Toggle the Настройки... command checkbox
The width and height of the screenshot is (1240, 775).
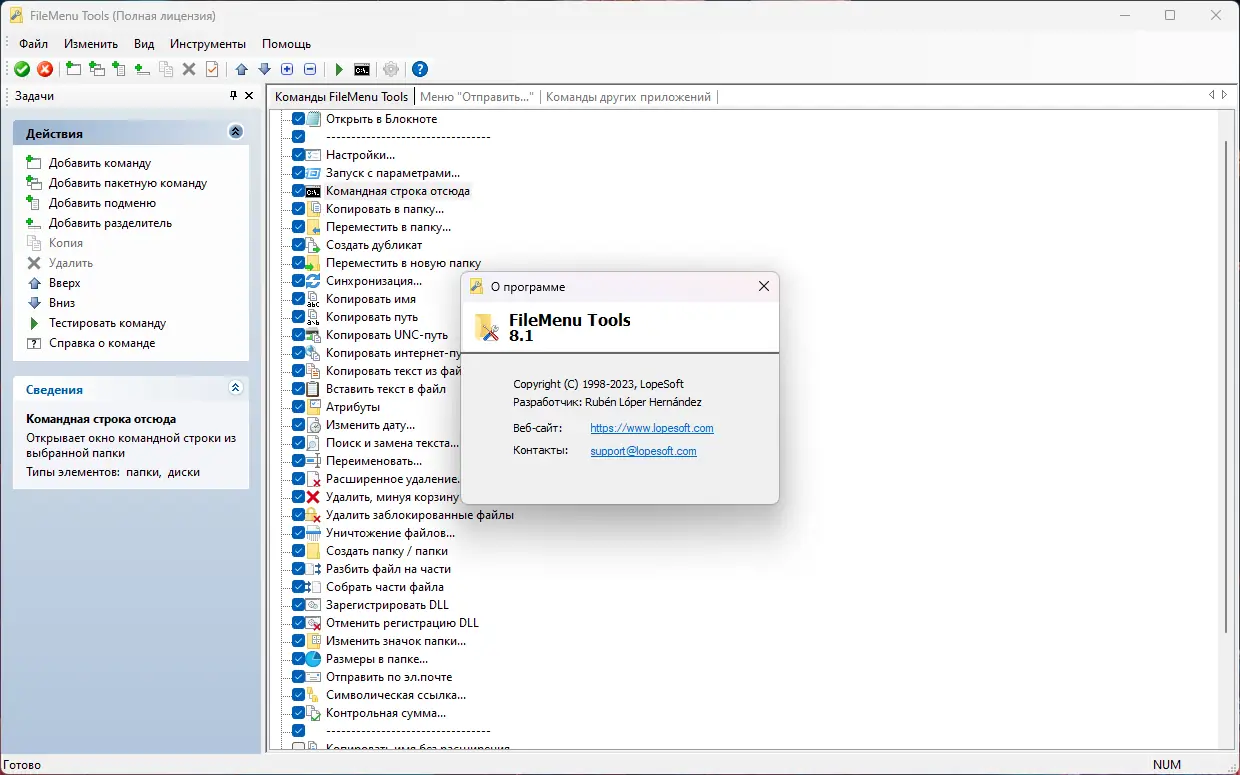(298, 155)
